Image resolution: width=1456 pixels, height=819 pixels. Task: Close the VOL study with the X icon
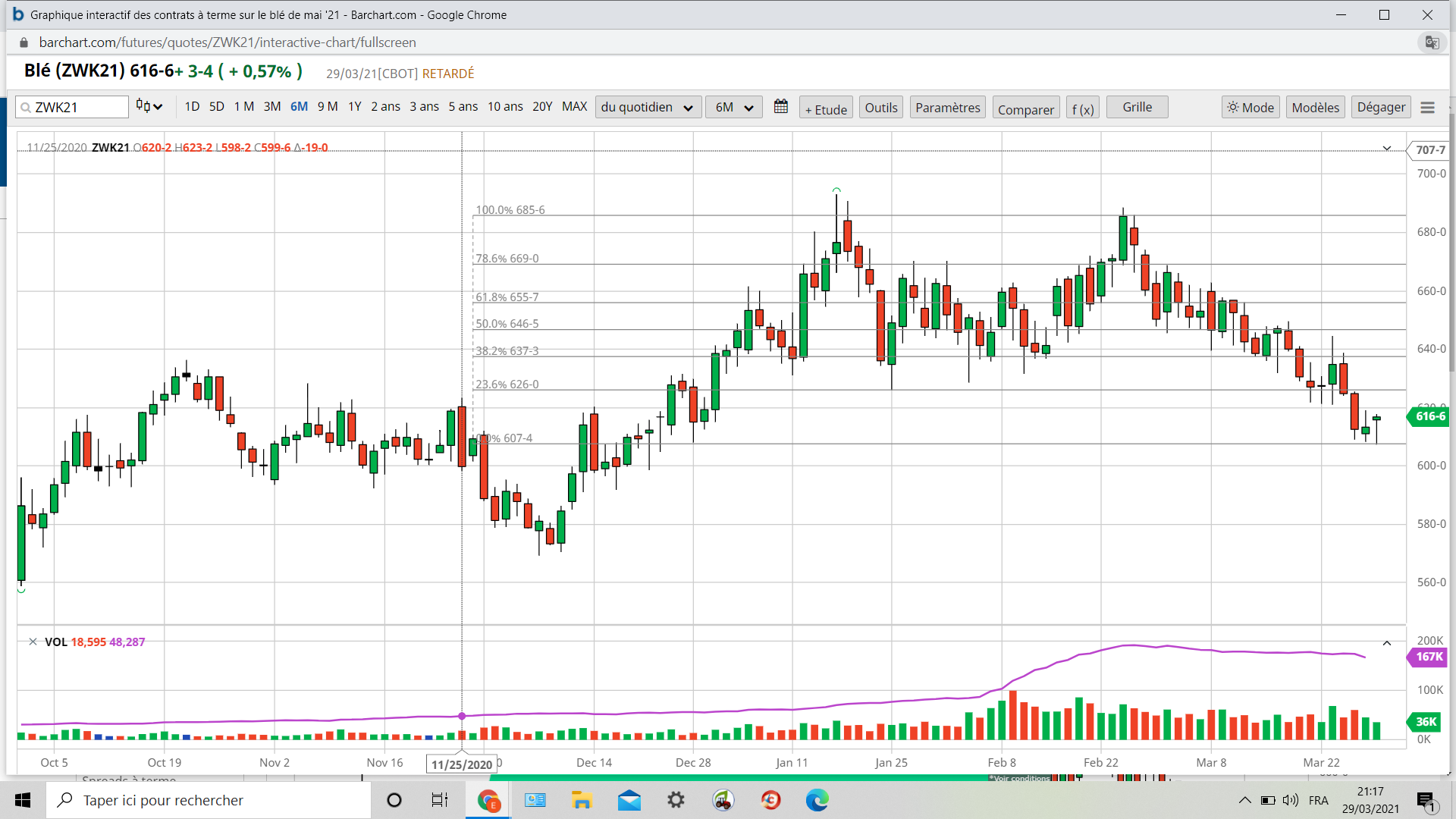point(33,642)
